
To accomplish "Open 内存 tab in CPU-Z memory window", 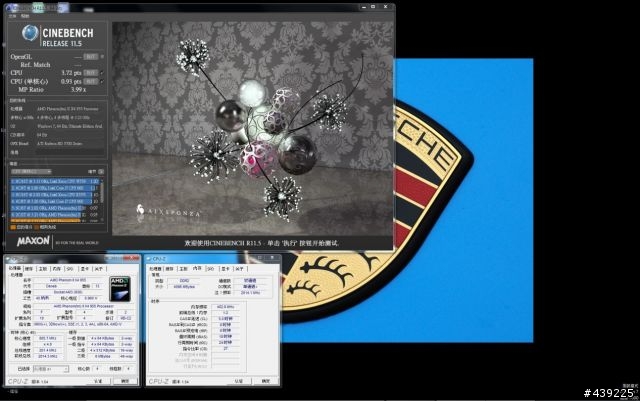I will 197,269.
